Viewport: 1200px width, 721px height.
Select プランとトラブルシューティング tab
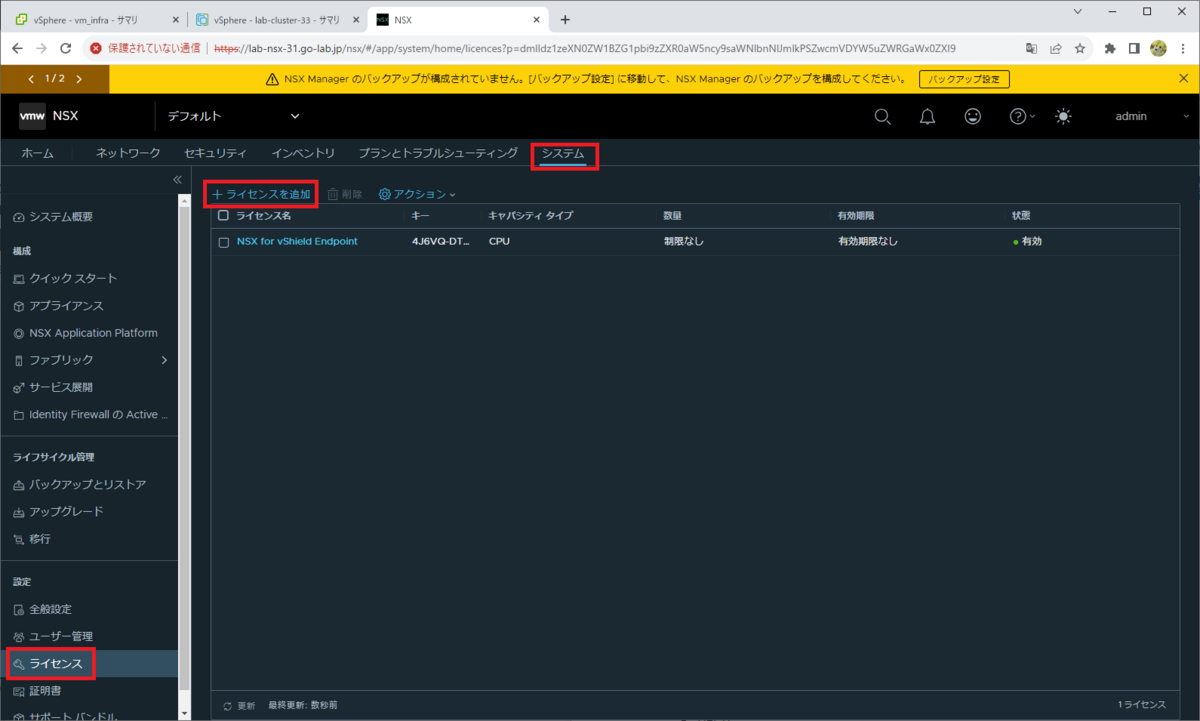tap(438, 153)
